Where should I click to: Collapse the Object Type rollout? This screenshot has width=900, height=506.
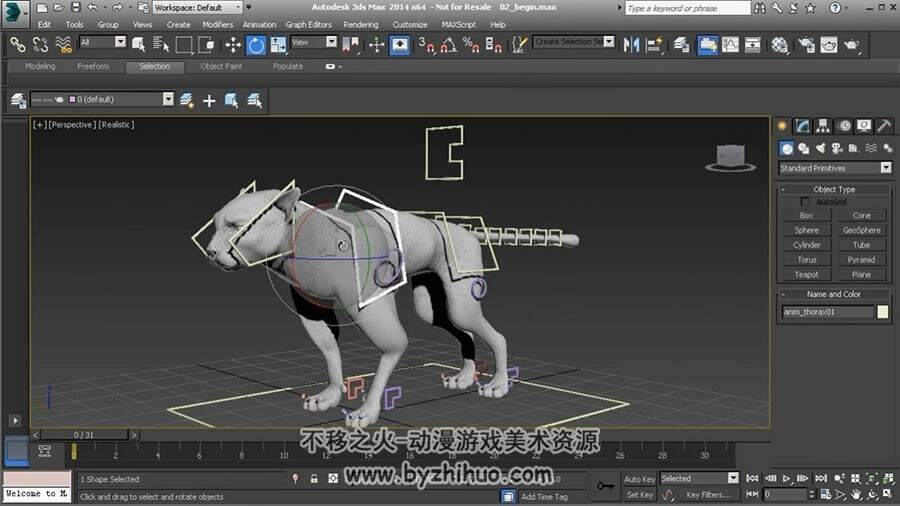coord(834,189)
